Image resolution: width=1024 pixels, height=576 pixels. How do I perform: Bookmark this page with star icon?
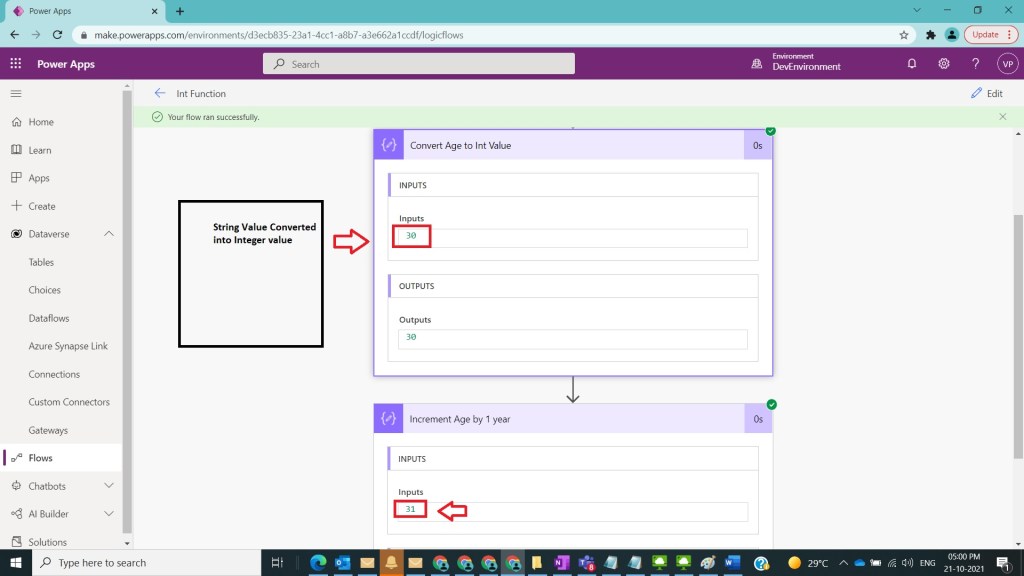pyautogui.click(x=904, y=34)
